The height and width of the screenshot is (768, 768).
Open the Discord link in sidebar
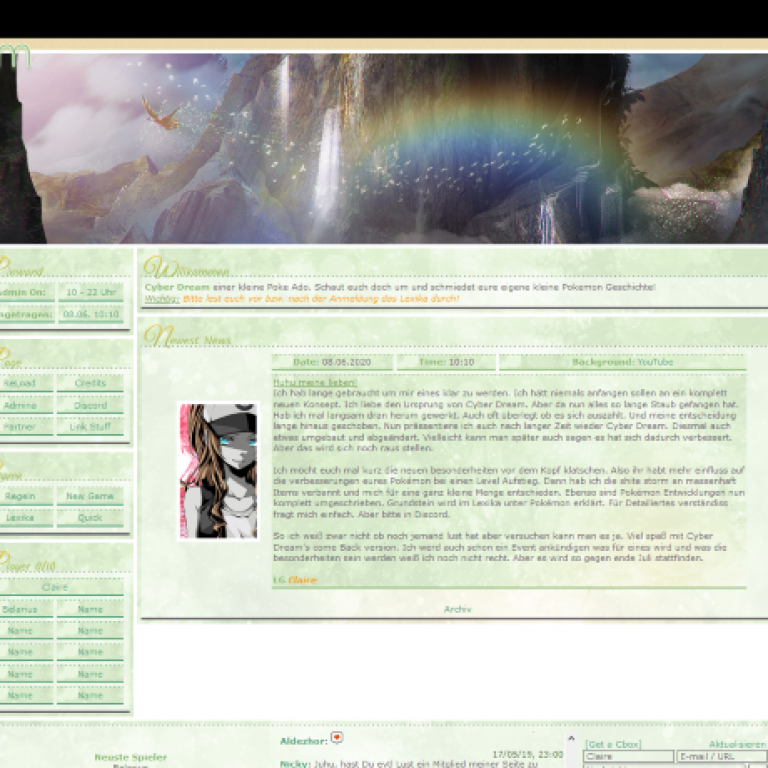pyautogui.click(x=90, y=406)
